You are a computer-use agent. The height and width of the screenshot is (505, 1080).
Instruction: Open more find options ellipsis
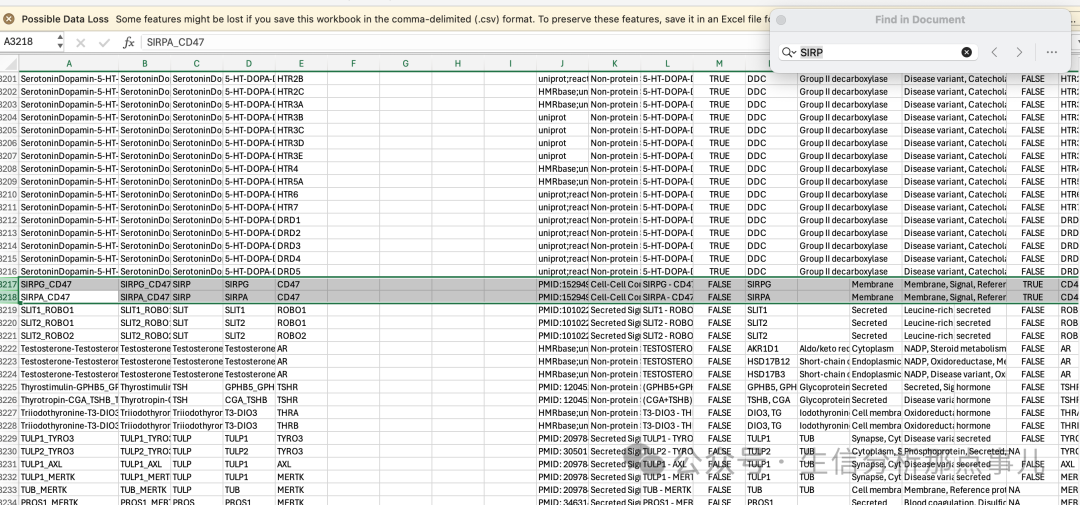click(x=1051, y=52)
